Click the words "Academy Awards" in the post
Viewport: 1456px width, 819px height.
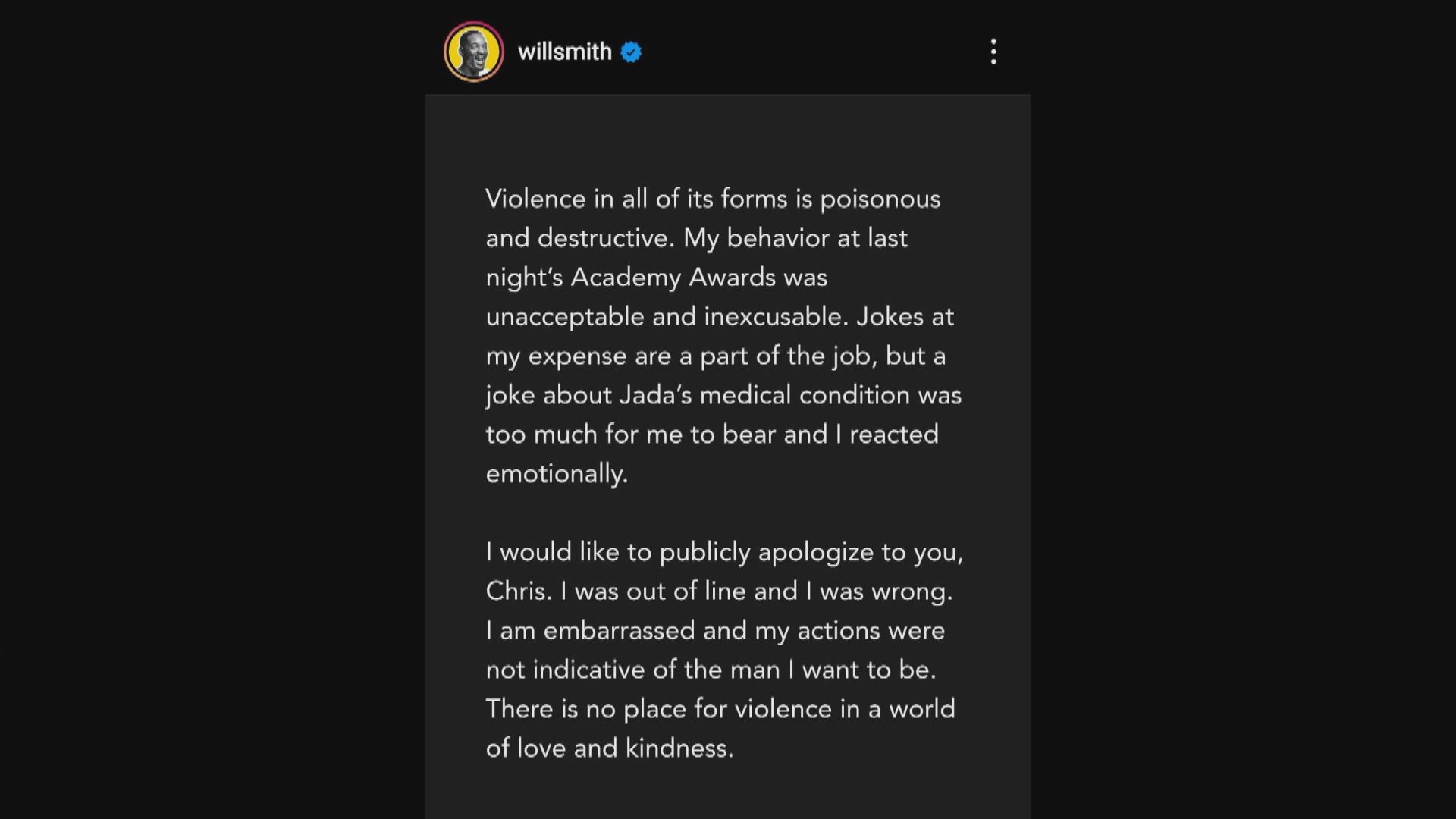pos(673,277)
